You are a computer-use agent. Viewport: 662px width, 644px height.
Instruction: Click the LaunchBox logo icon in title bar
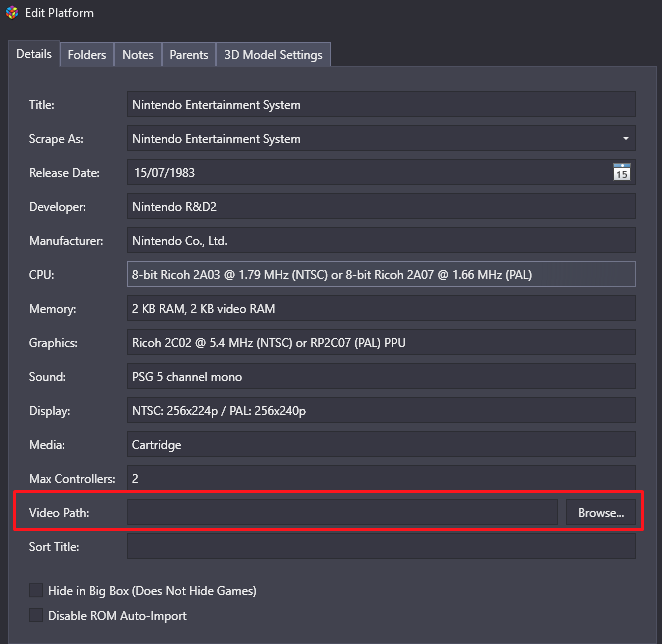(x=12, y=13)
